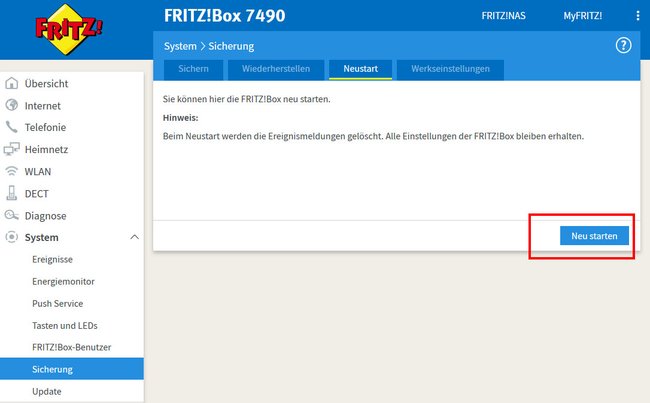Click Sicherung in the breadcrumb
The width and height of the screenshot is (650, 403).
[x=231, y=46]
